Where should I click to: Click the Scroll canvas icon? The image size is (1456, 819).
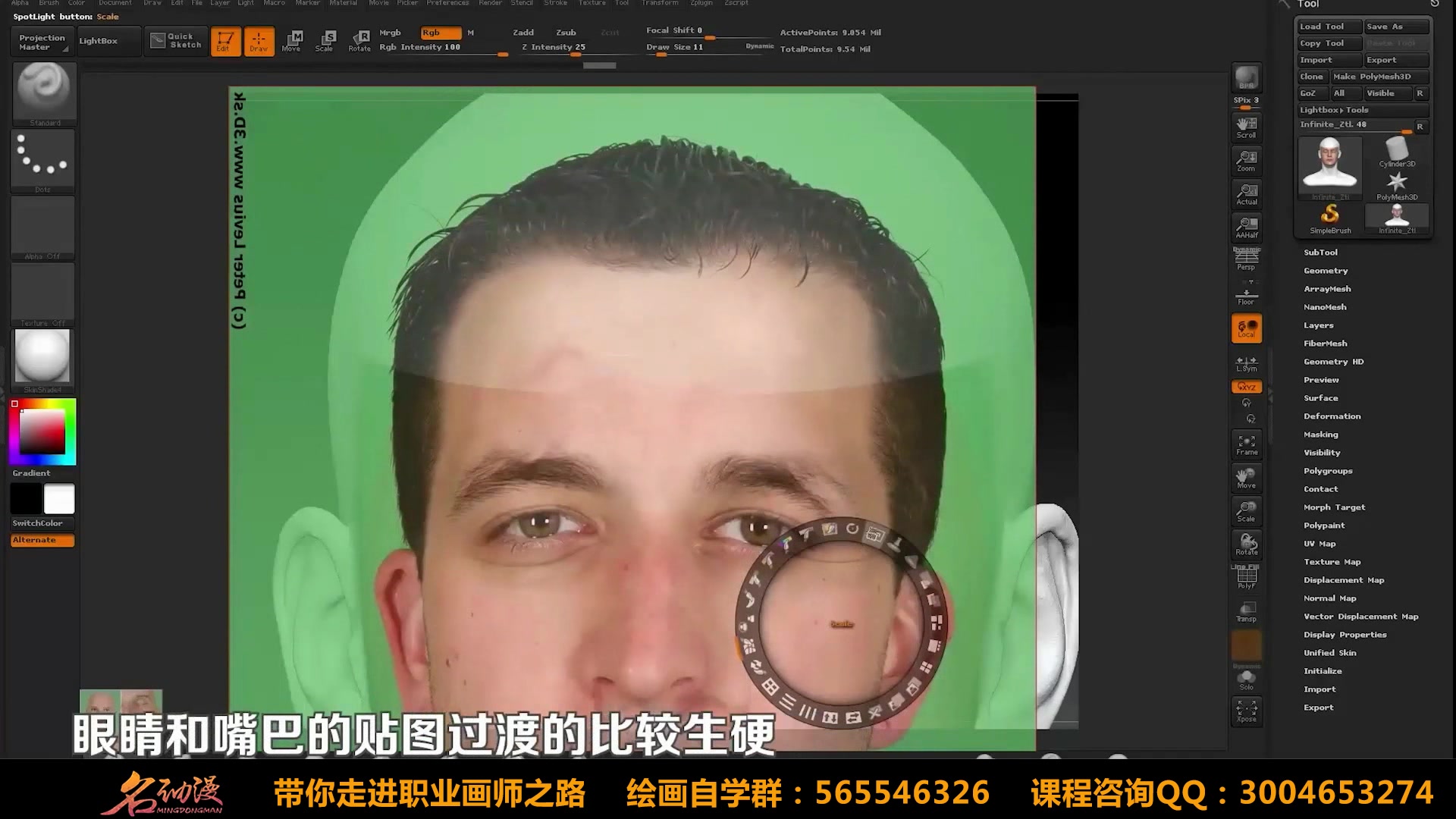(x=1247, y=127)
